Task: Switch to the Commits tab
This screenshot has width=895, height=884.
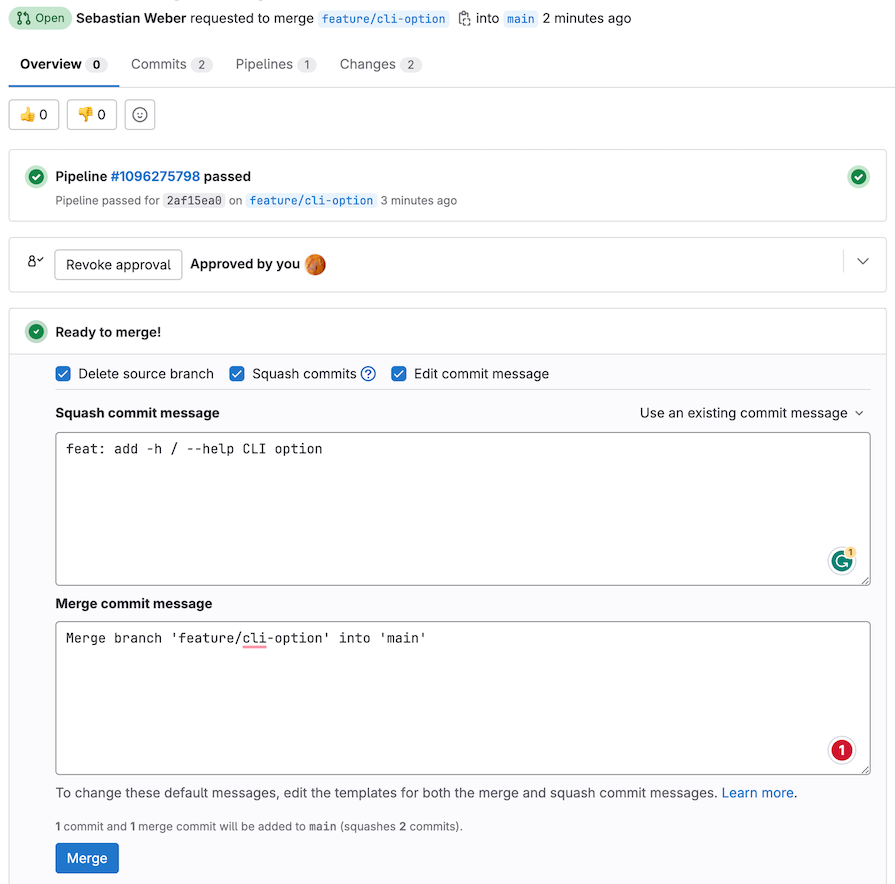Action: coord(160,64)
